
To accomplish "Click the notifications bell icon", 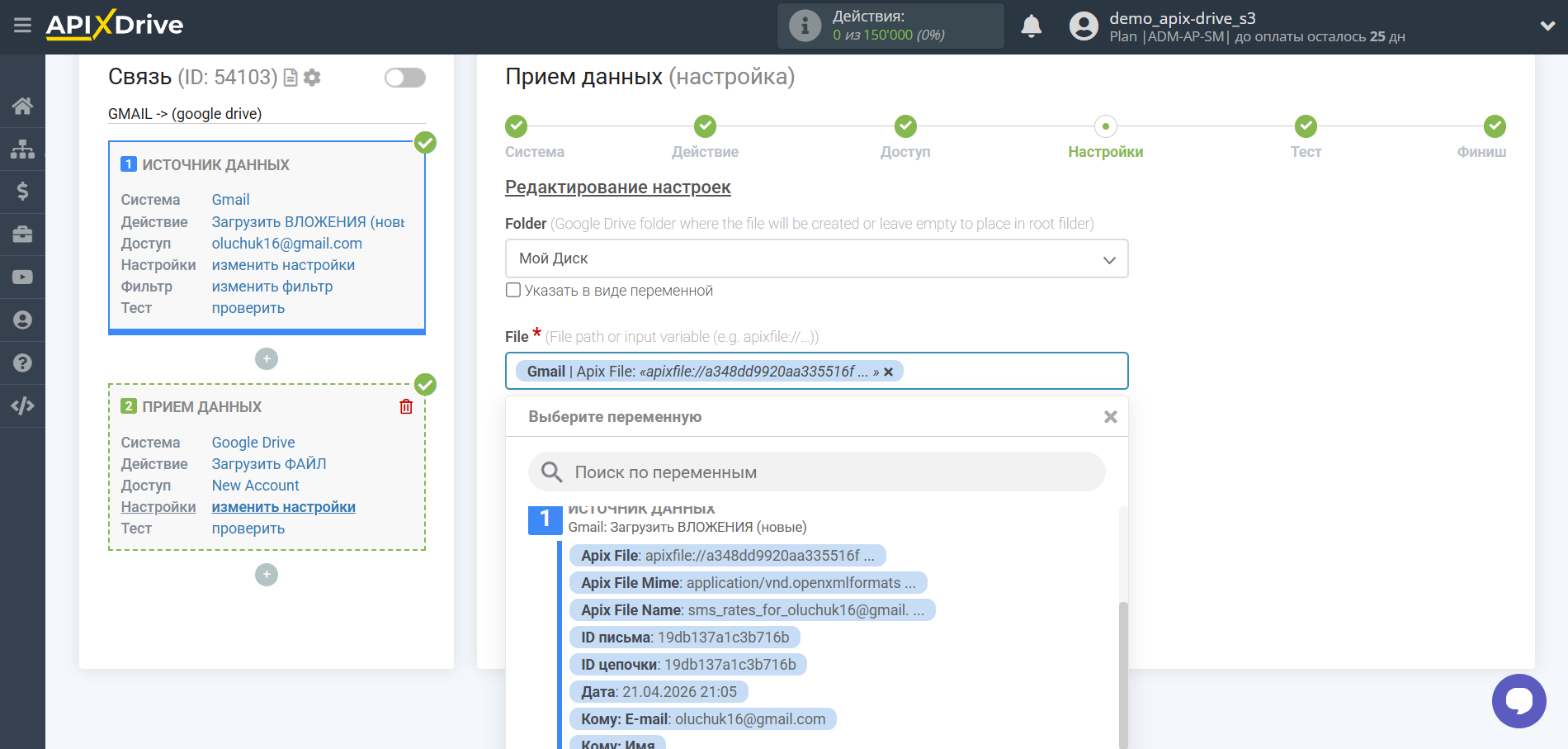I will tap(1031, 26).
